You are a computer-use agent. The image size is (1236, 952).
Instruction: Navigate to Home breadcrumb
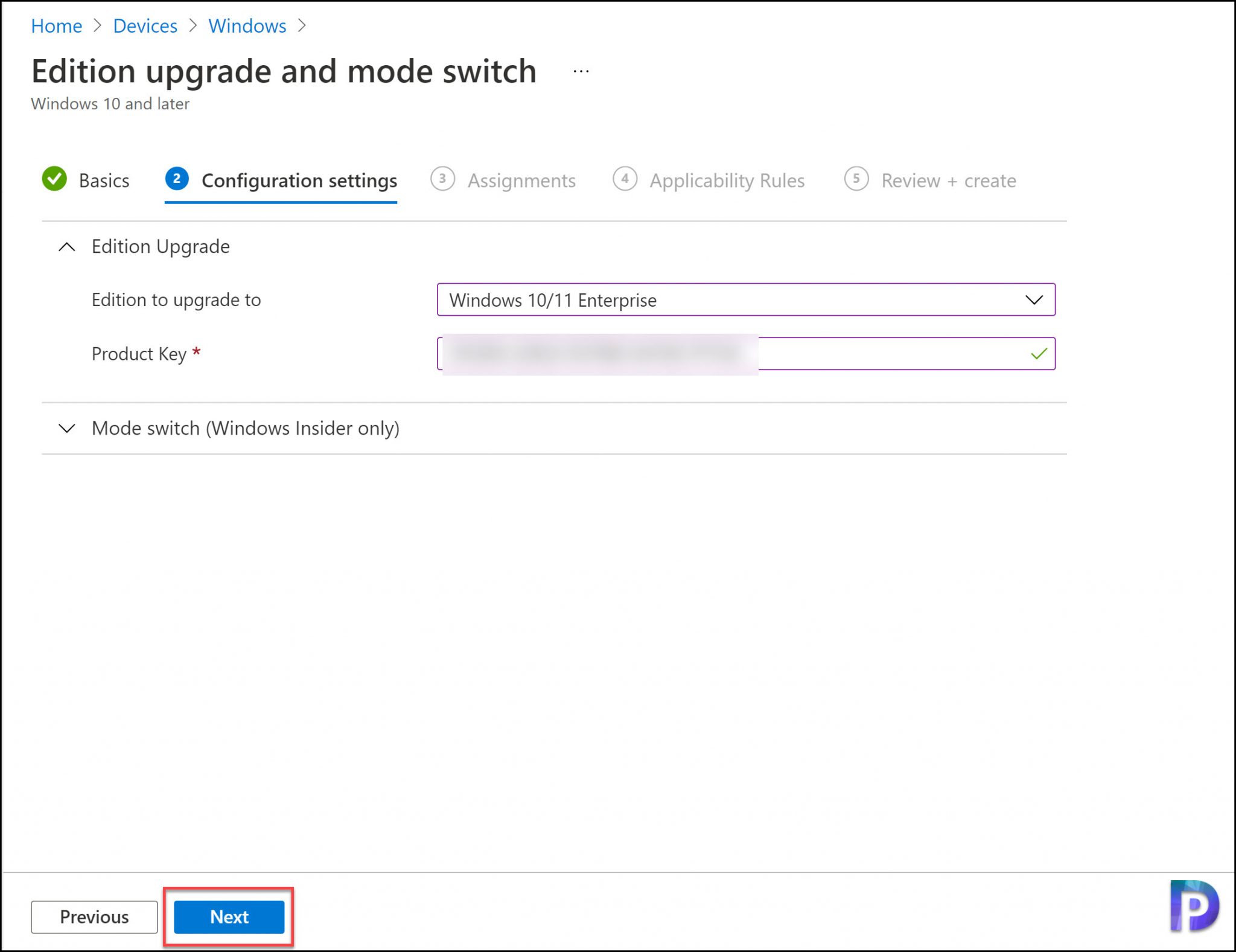click(56, 26)
